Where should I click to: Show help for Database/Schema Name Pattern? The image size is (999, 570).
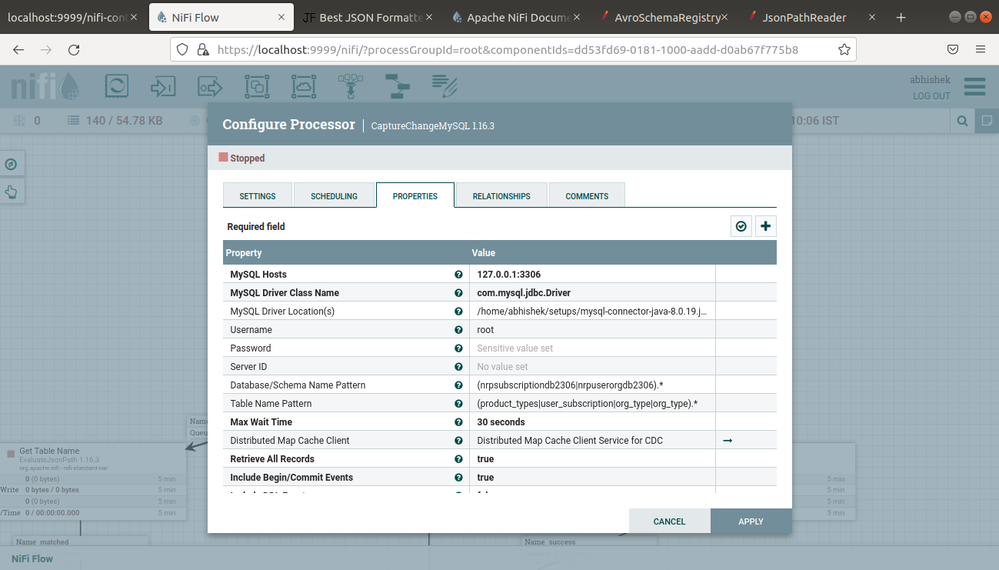coord(458,385)
